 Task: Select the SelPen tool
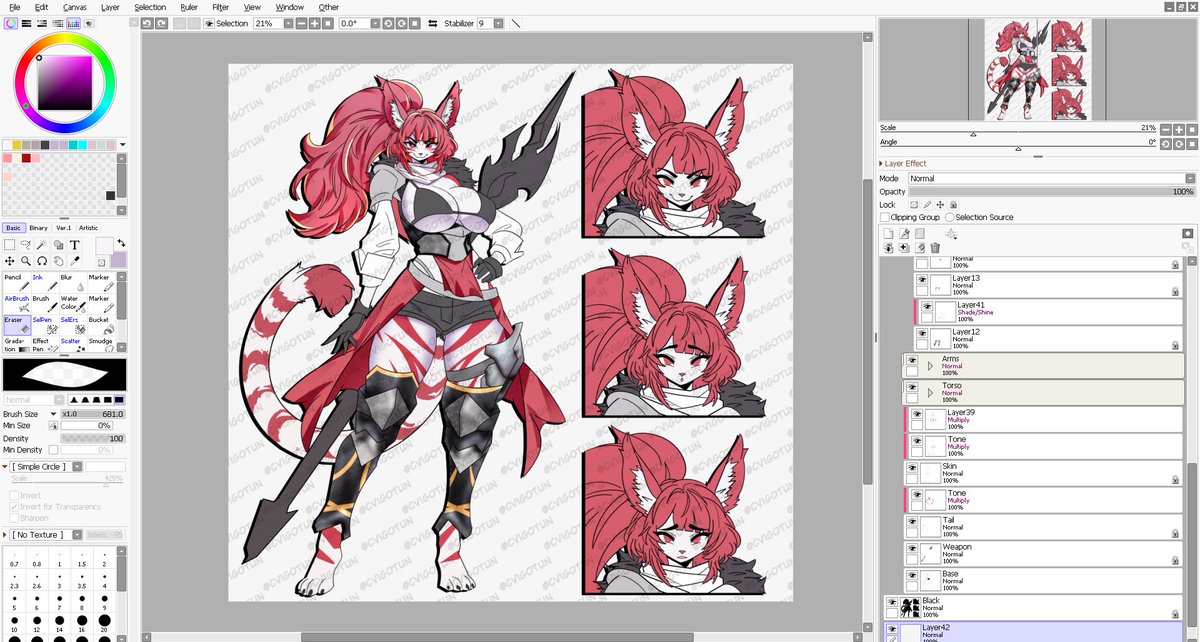pyautogui.click(x=43, y=325)
